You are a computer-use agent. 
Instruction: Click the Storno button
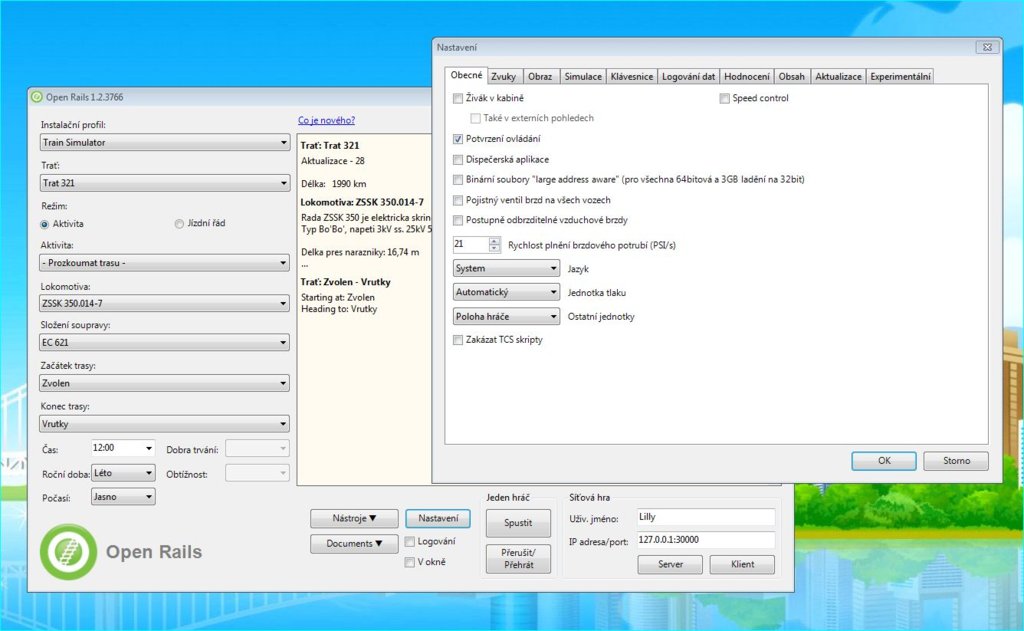point(956,461)
